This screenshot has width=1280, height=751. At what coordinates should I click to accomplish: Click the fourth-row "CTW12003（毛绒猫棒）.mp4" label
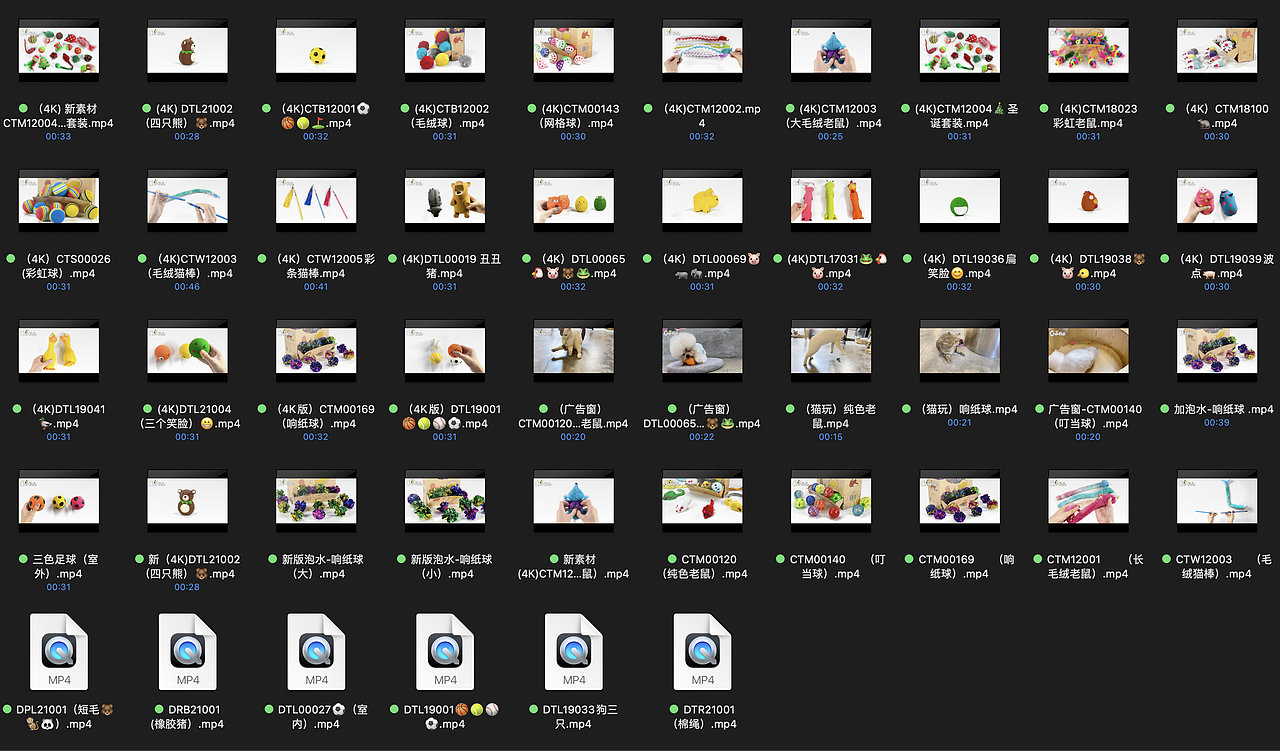[1217, 566]
